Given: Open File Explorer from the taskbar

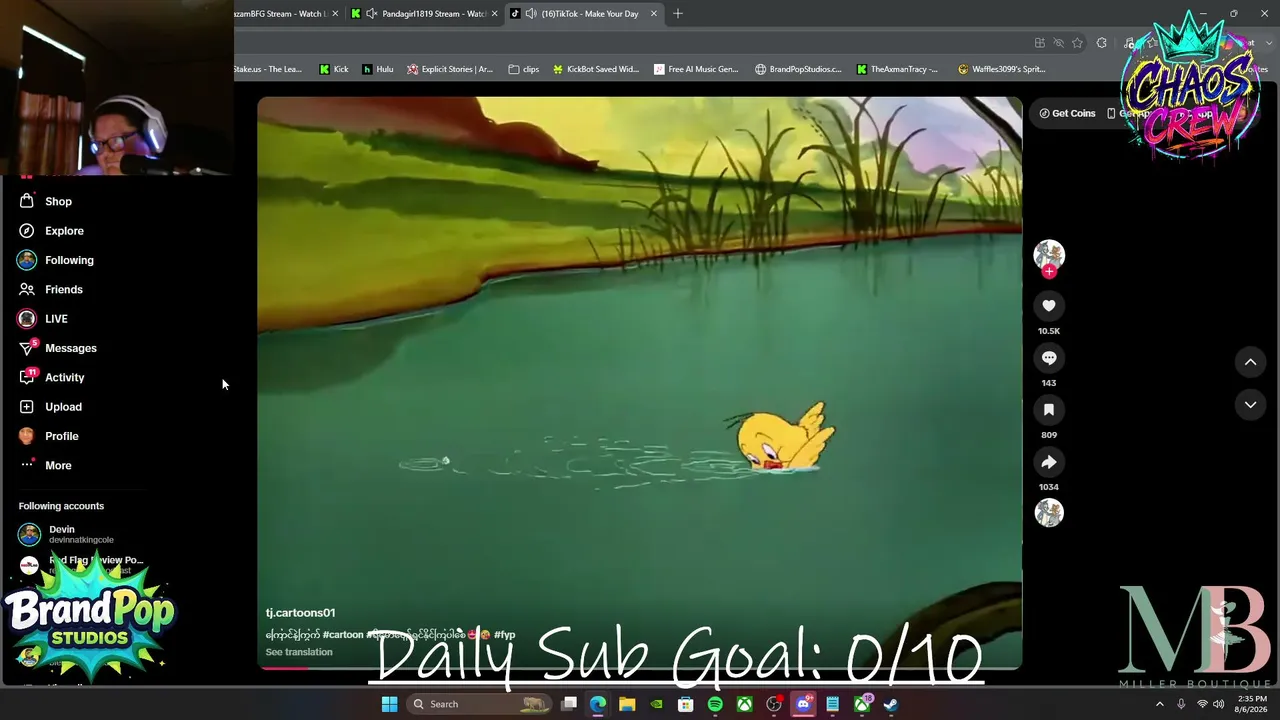Looking at the screenshot, I should pyautogui.click(x=627, y=704).
